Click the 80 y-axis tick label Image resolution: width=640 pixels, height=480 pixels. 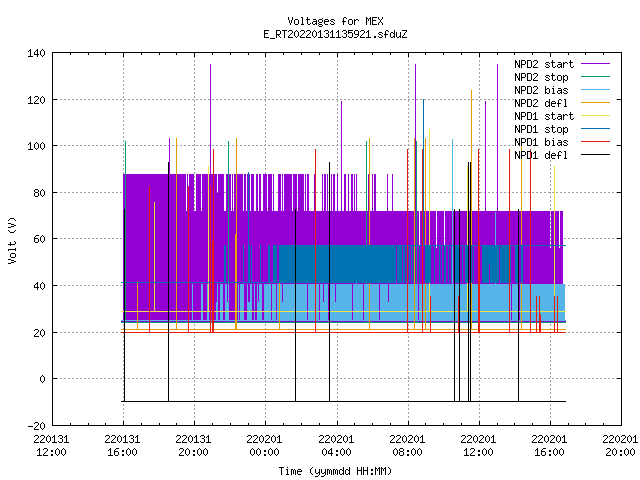[x=39, y=193]
